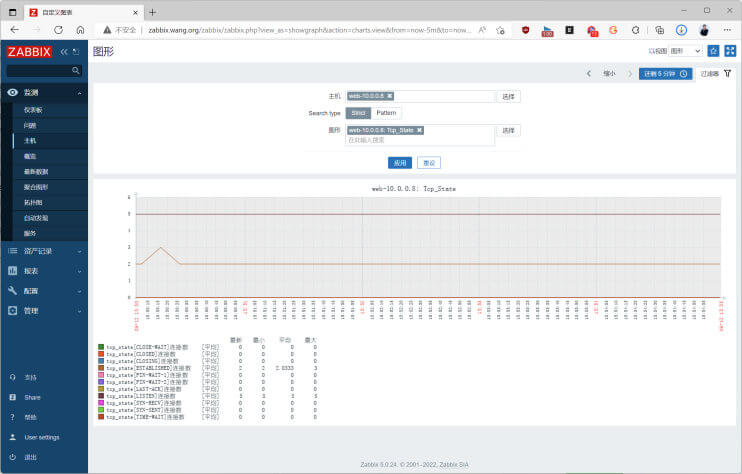
Task: Click 选择 next to the graph field
Action: pos(508,131)
